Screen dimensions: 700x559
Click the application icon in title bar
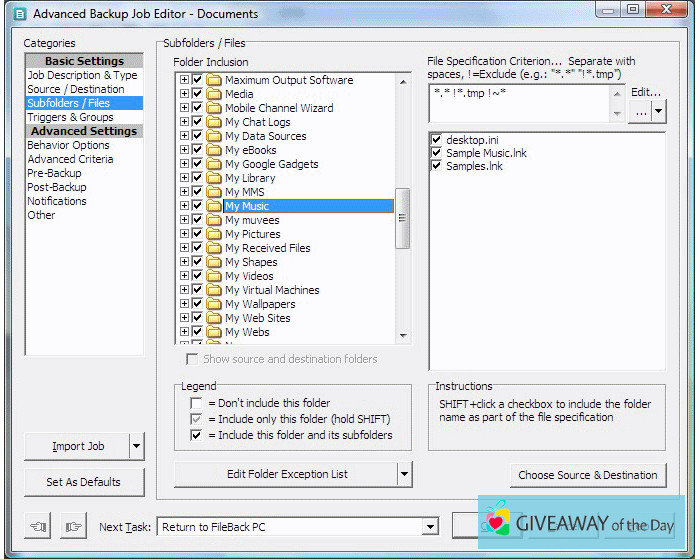point(16,14)
